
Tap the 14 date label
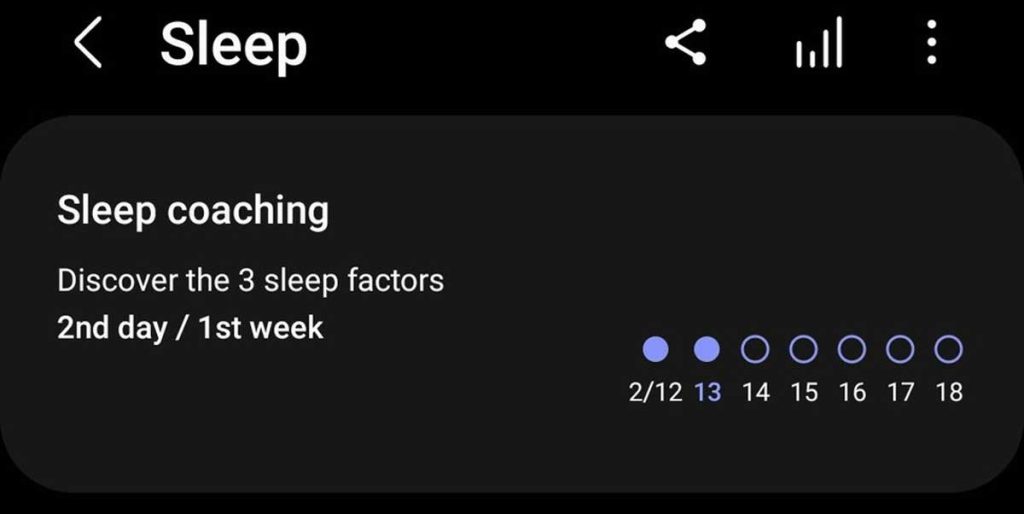[x=756, y=392]
